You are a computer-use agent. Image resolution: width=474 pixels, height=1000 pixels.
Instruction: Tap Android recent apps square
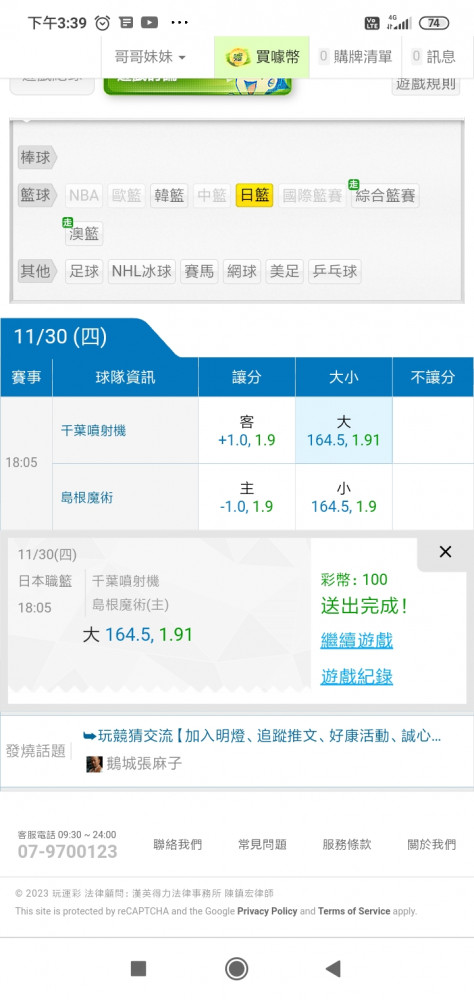coord(138,968)
